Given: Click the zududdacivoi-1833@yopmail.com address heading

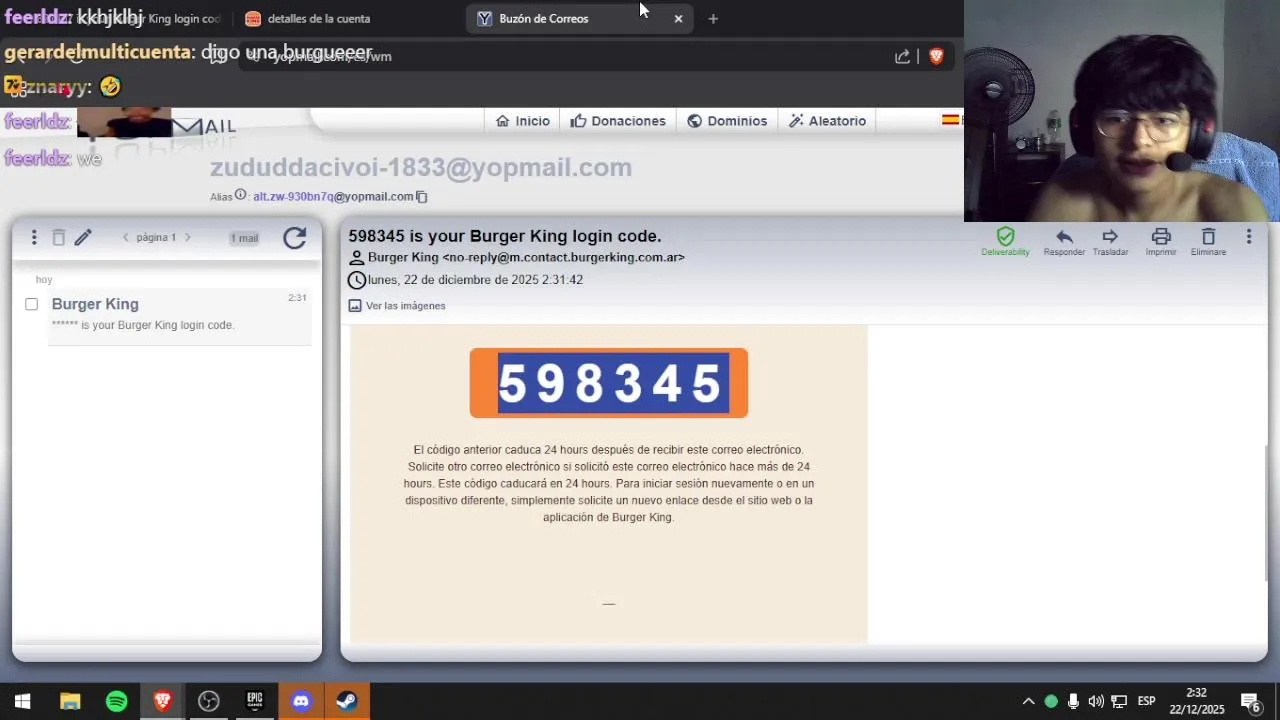Looking at the screenshot, I should pyautogui.click(x=421, y=167).
